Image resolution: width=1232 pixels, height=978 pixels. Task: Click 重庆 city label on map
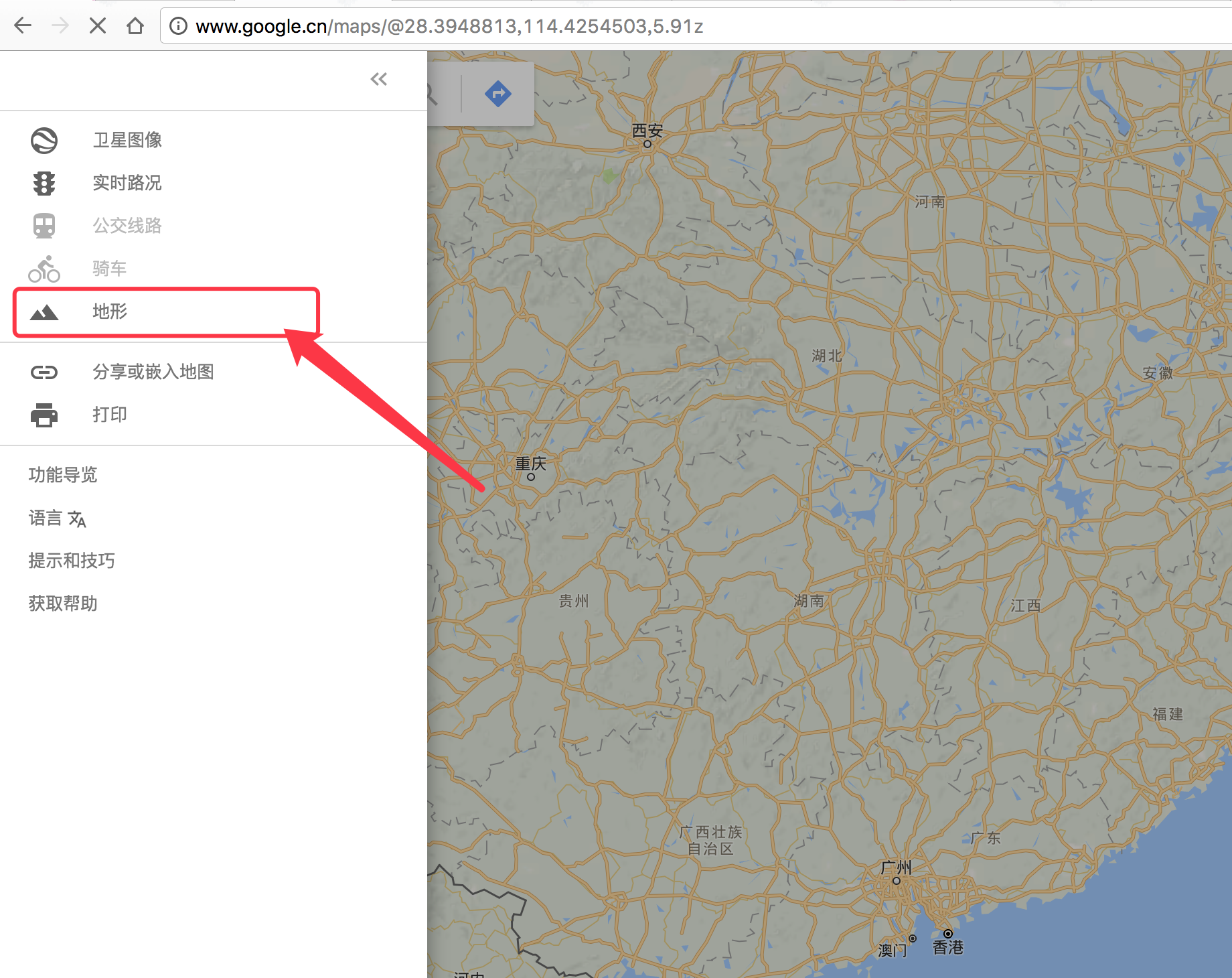pyautogui.click(x=531, y=464)
